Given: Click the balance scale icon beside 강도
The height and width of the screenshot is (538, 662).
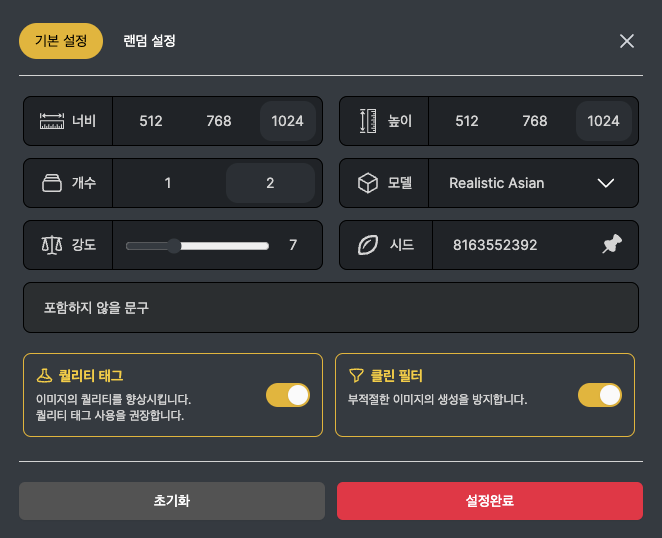Looking at the screenshot, I should [52, 245].
